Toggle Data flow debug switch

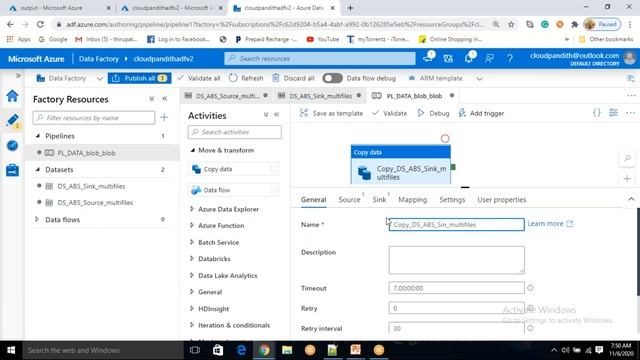[x=332, y=78]
